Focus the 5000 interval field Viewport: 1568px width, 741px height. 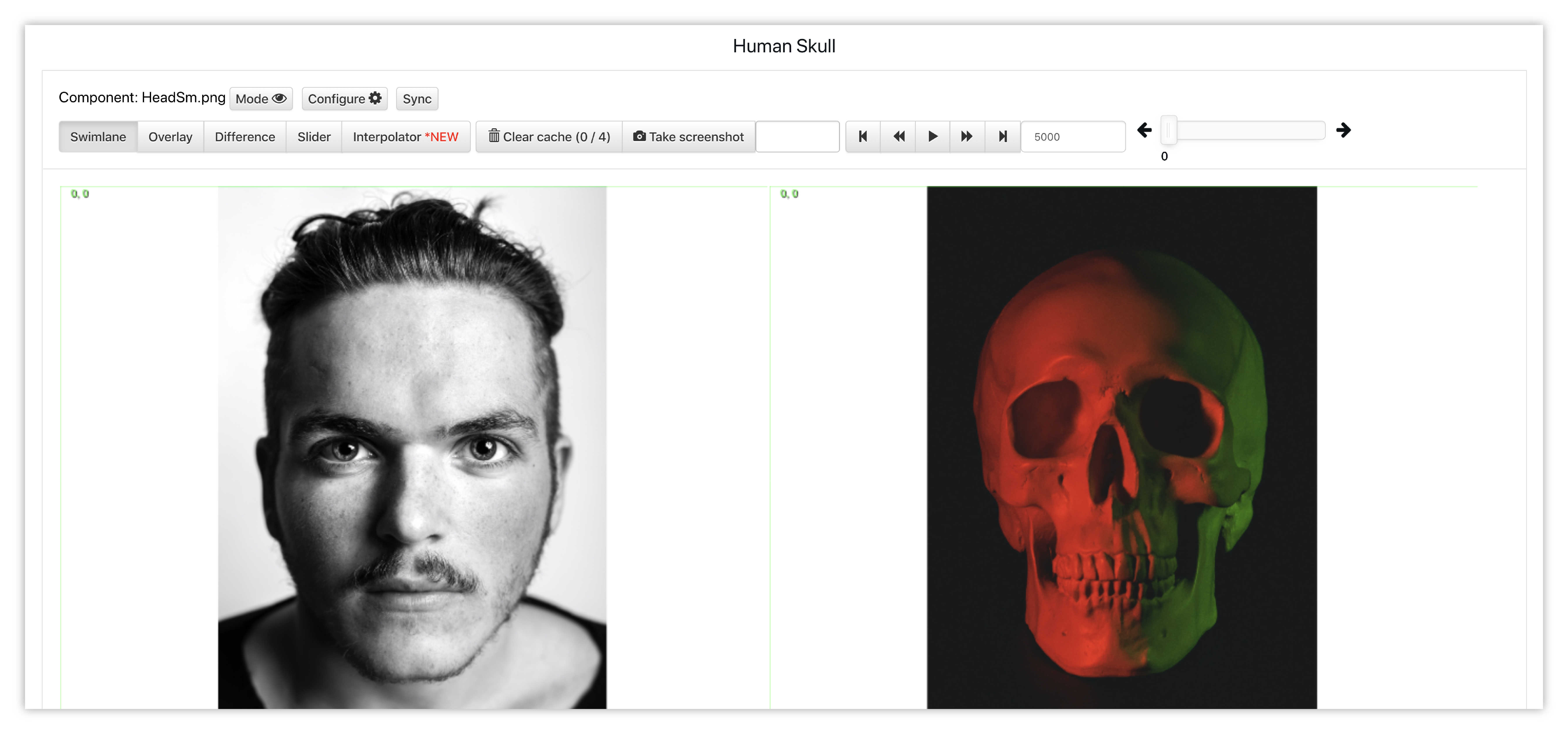(1073, 137)
